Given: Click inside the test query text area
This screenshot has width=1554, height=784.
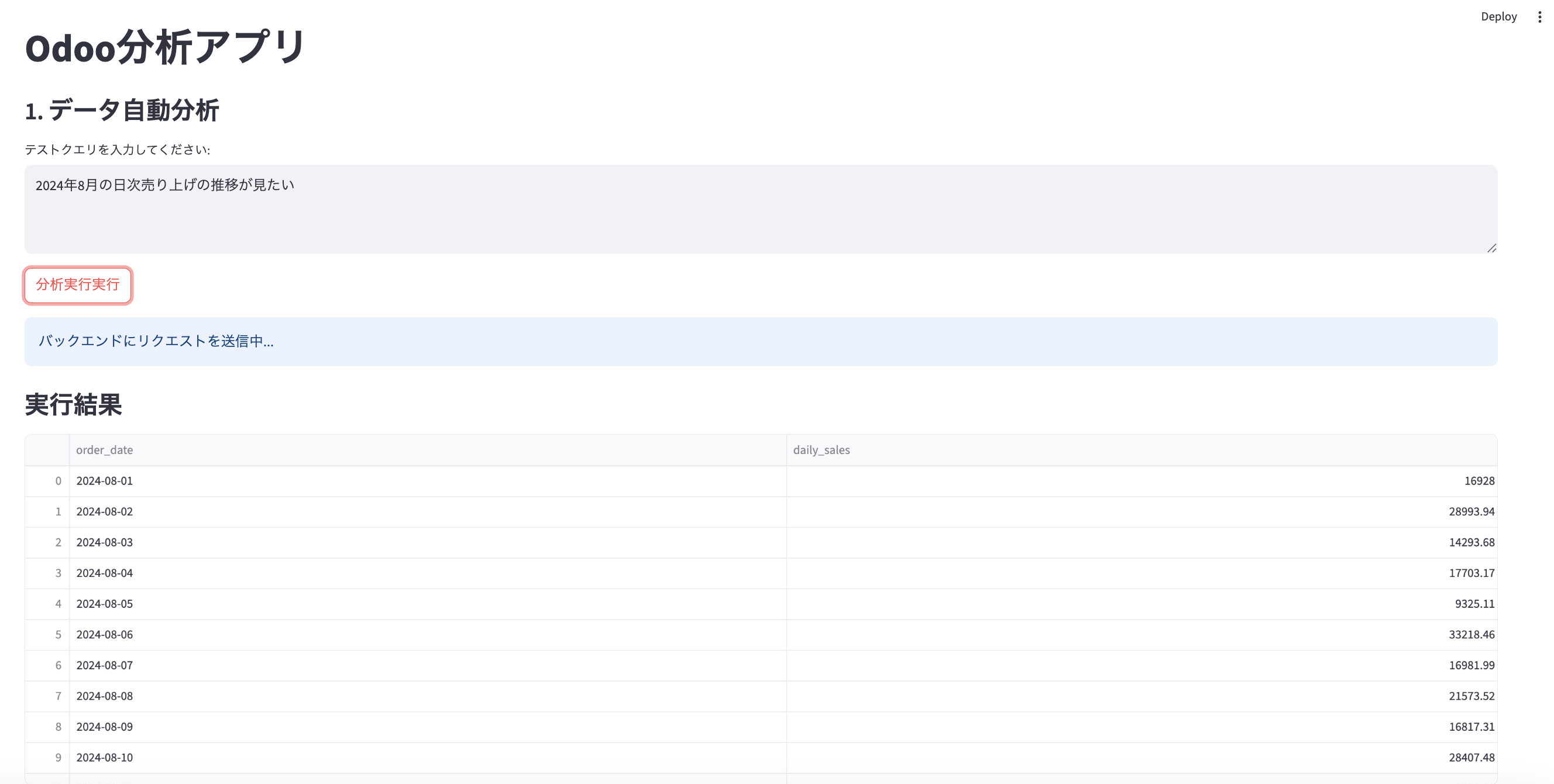Looking at the screenshot, I should [x=760, y=209].
